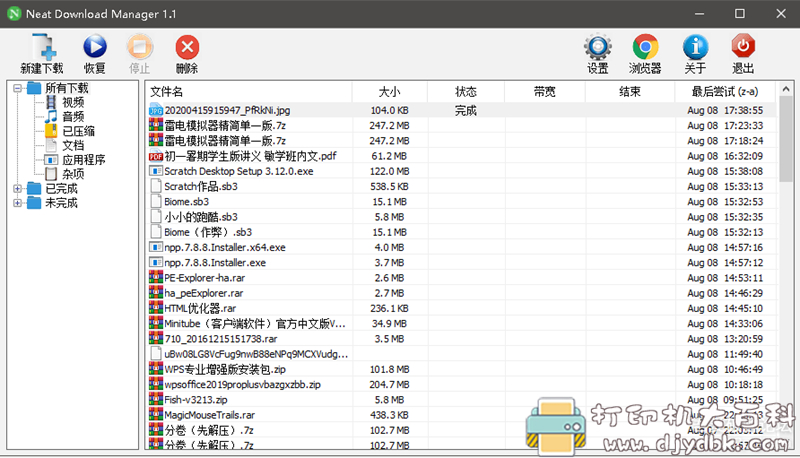This screenshot has width=800, height=458.
Task: Click the Aug 08 11:49:40 timestamp
Action: click(725, 354)
